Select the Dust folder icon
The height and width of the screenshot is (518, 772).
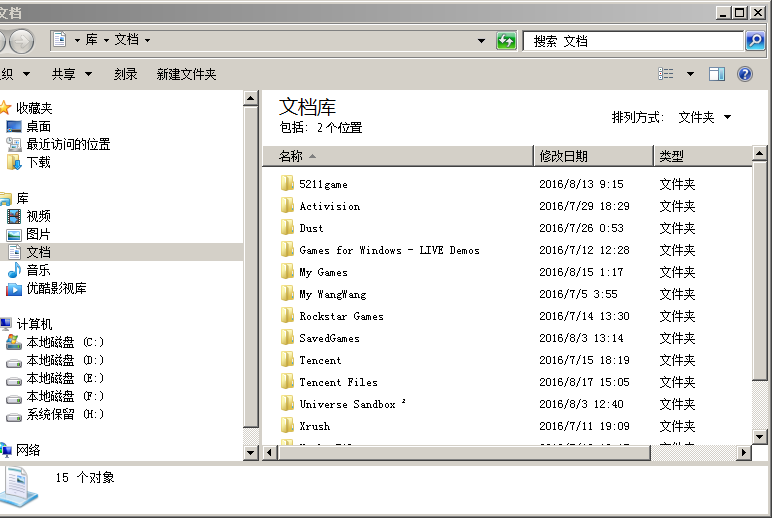pos(288,227)
